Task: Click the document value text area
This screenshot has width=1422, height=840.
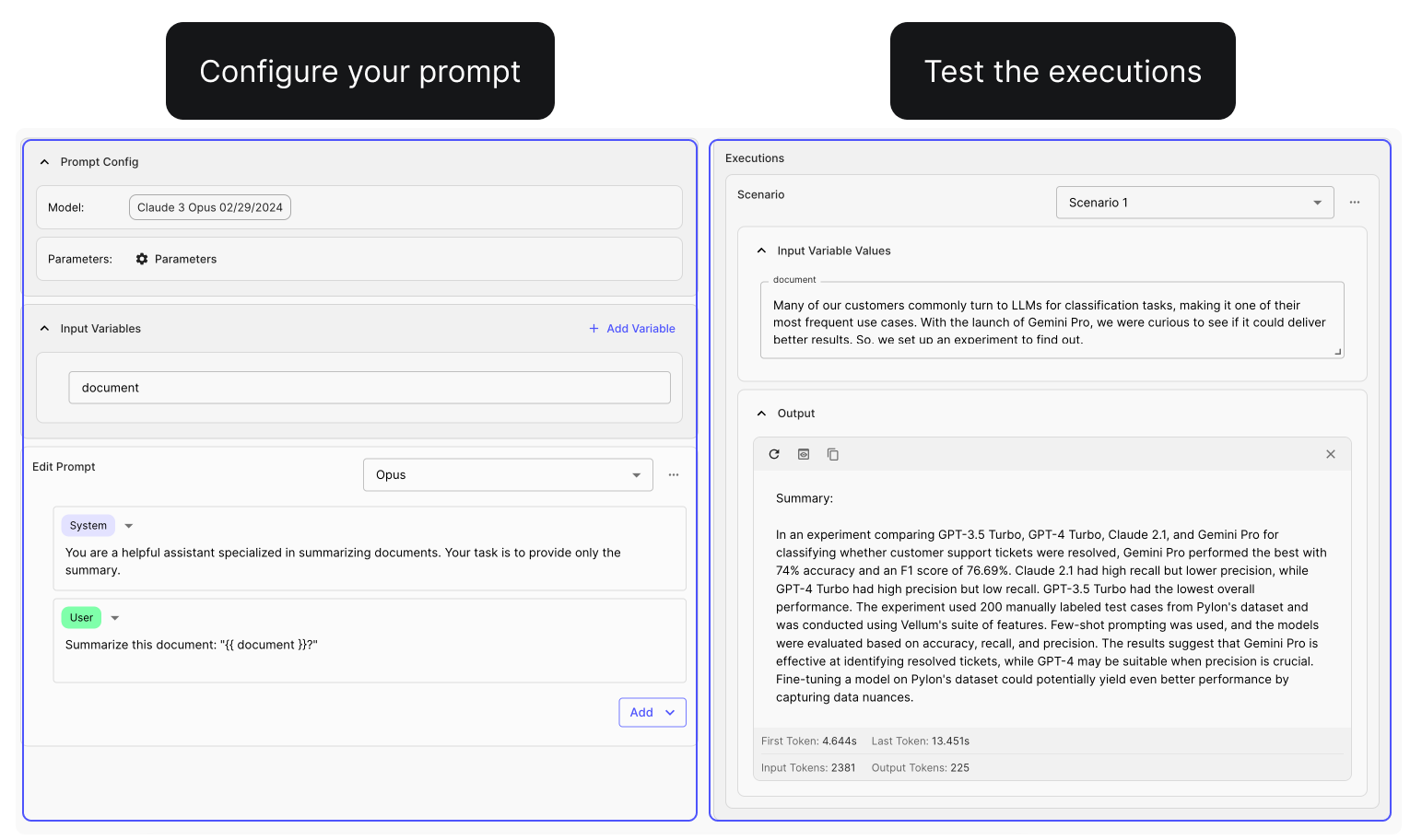Action: [x=1052, y=321]
